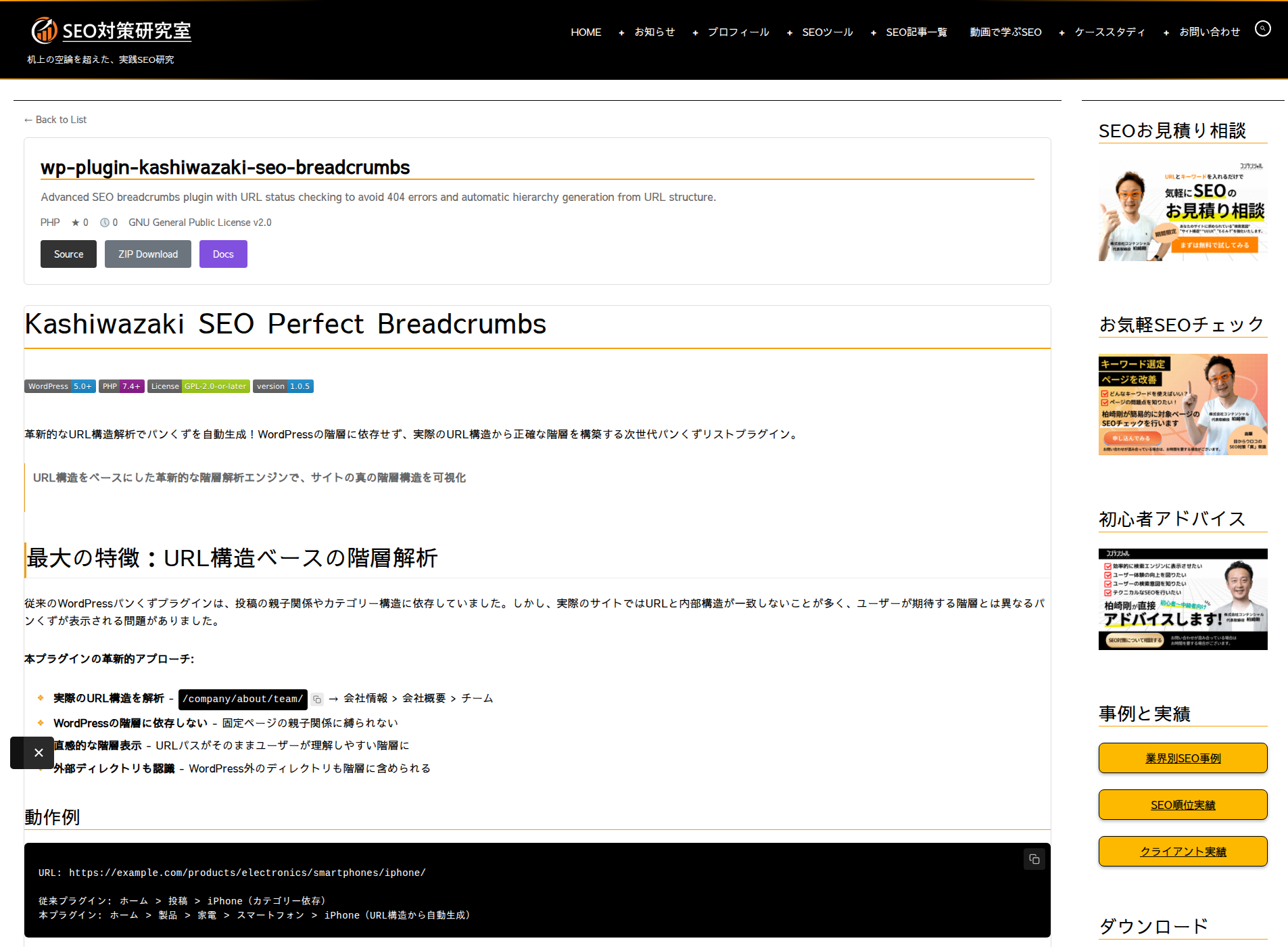Open the site search magnifier icon
This screenshot has width=1288, height=947.
tap(1263, 28)
